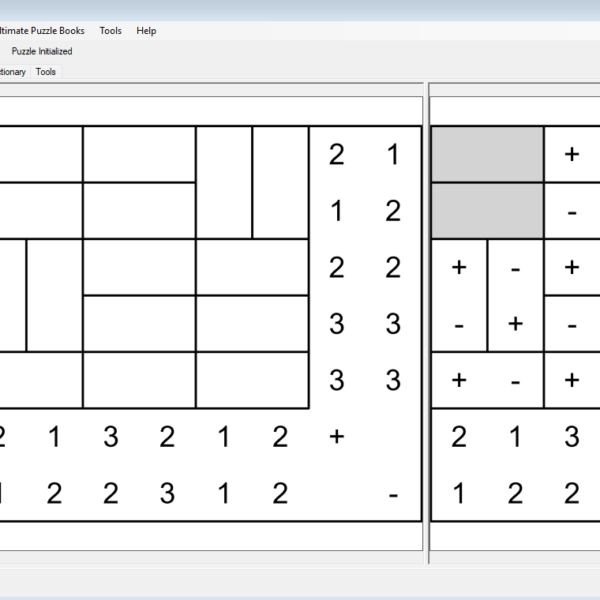
Task: Click the plus legend symbol below puzzle grid
Action: tap(336, 436)
